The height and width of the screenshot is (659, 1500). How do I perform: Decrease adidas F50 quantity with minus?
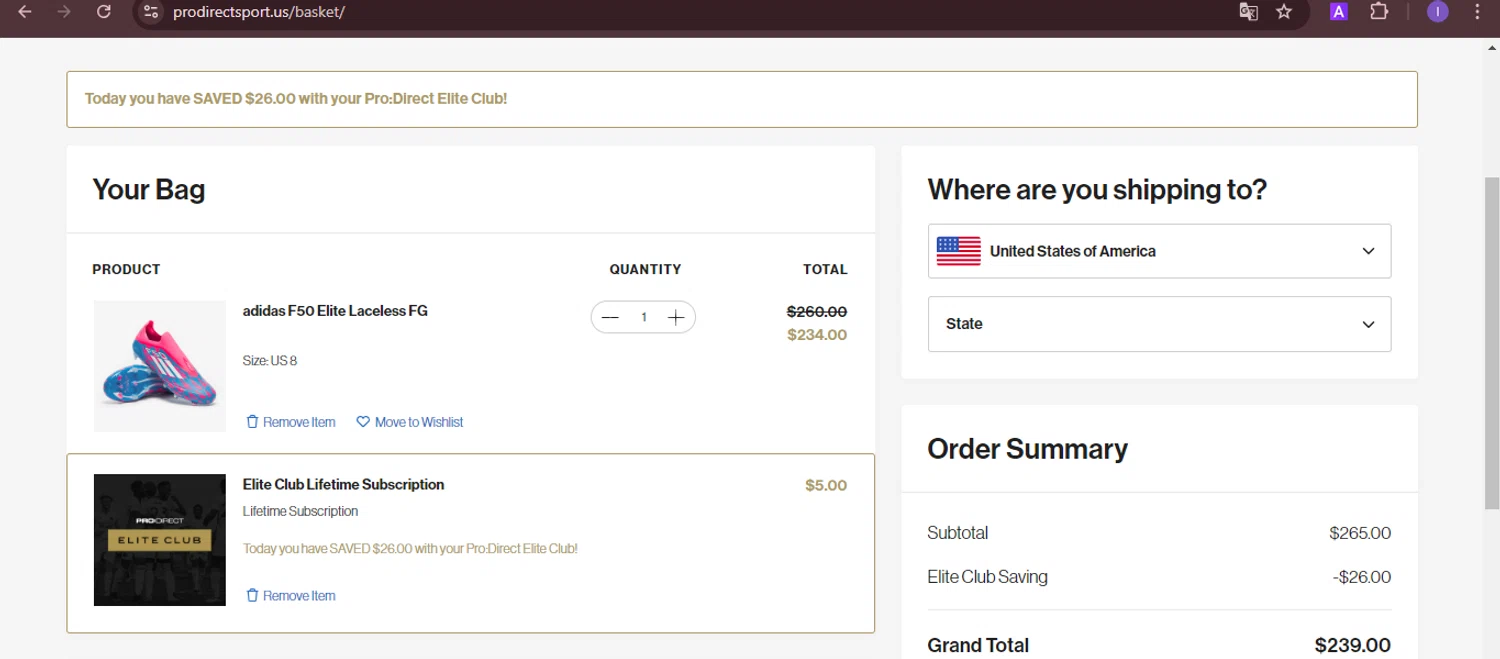tap(611, 318)
